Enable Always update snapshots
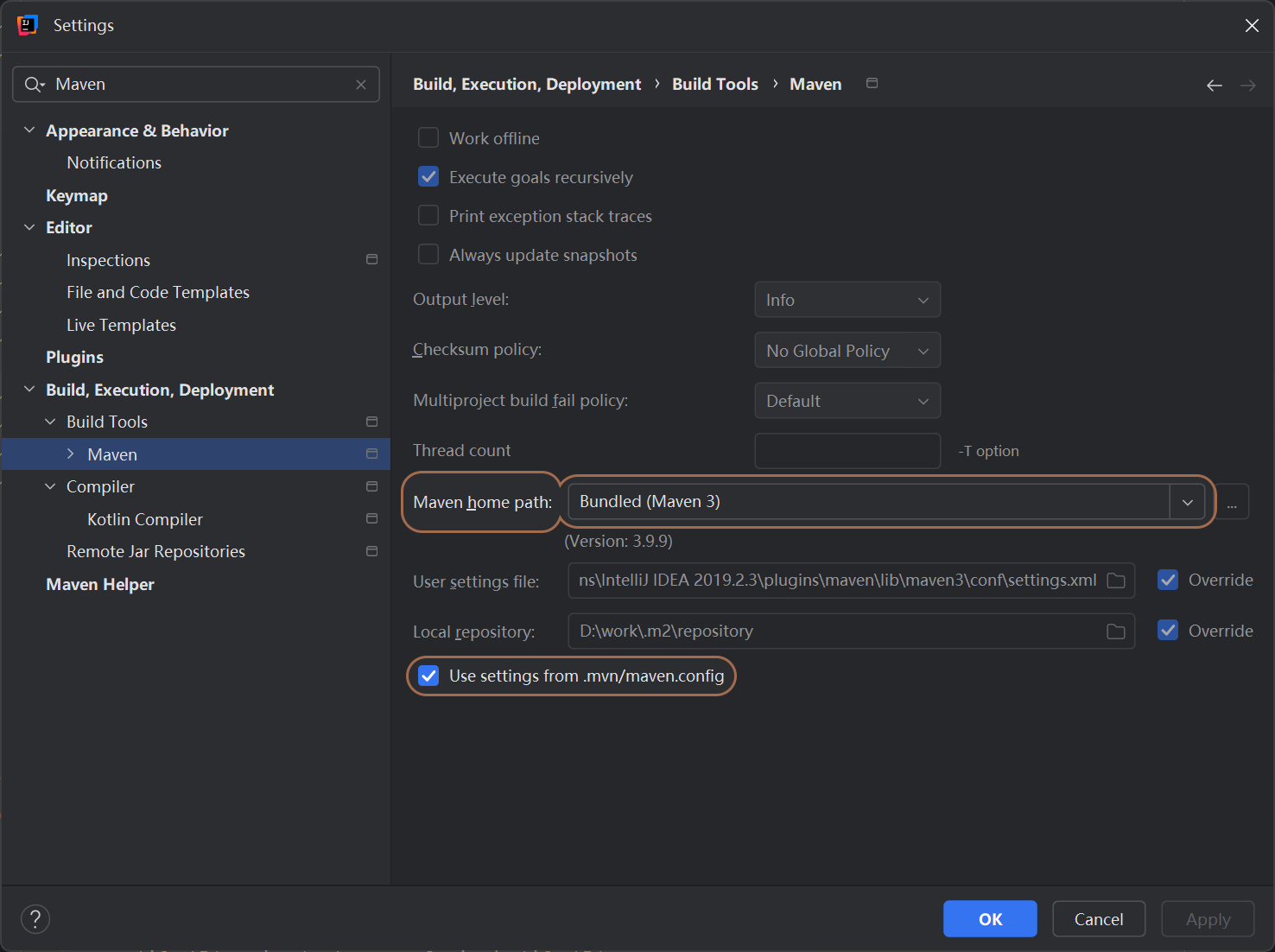Image resolution: width=1275 pixels, height=952 pixels. coord(428,255)
